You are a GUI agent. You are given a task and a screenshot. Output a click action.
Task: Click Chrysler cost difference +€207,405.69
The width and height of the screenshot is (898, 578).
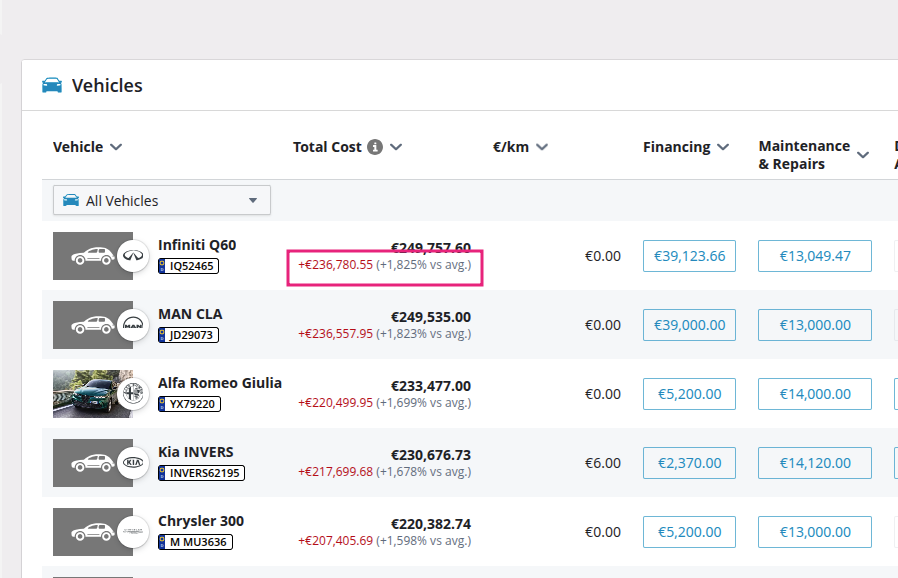coord(336,541)
